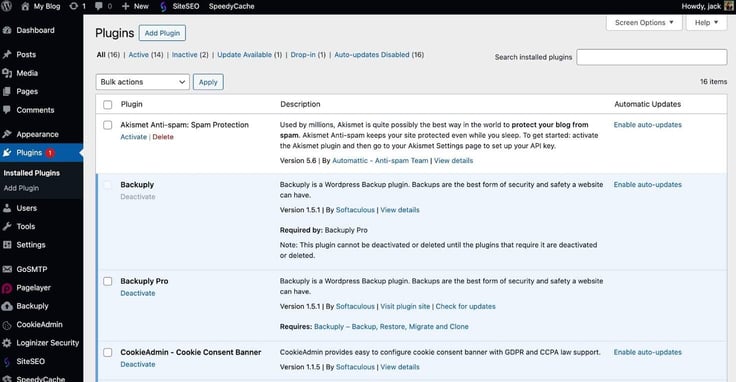The image size is (736, 382).
Task: Click the updates refresh icon in admin bar
Action: pos(74,6)
